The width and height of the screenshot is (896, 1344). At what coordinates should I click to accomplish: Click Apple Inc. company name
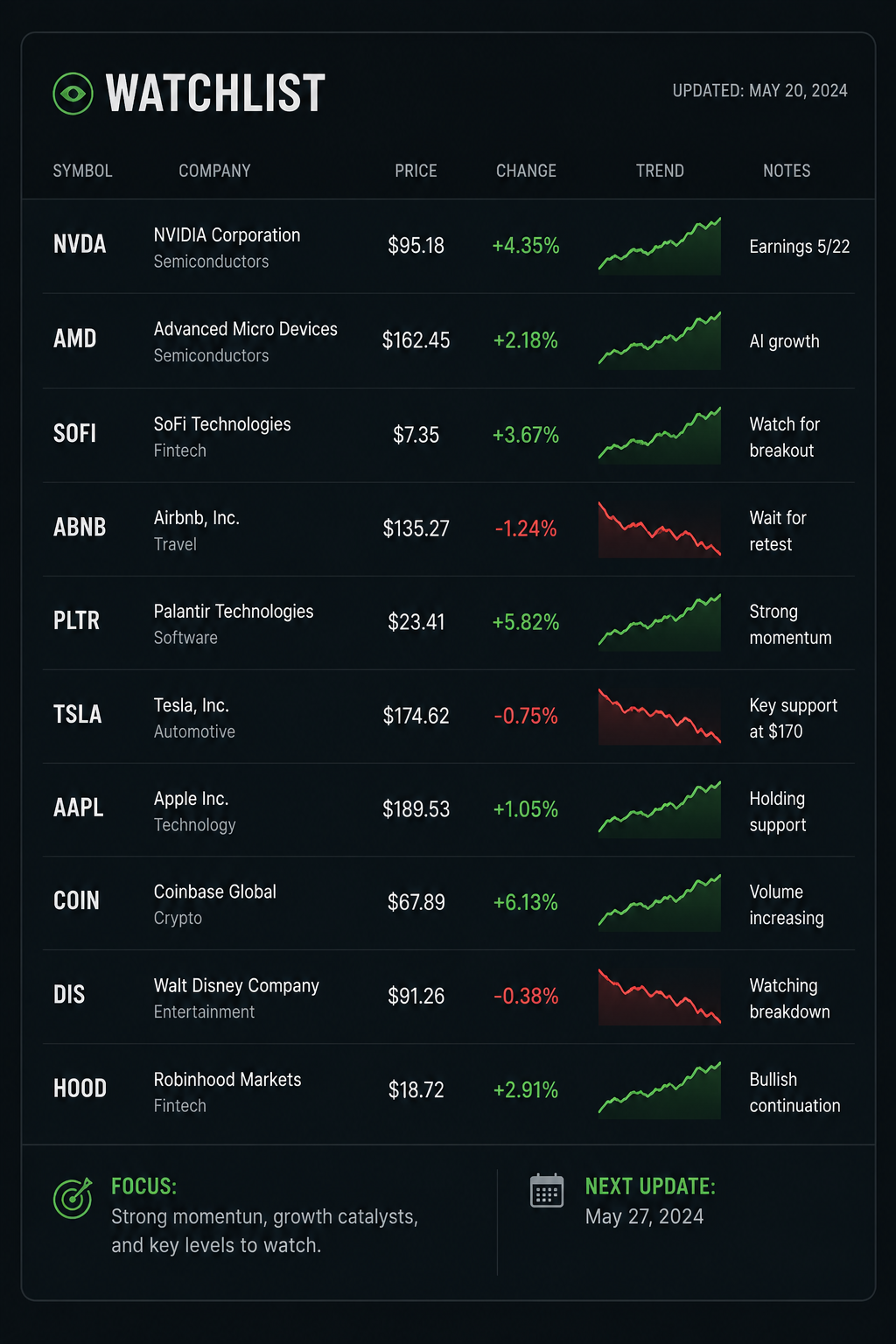191,799
